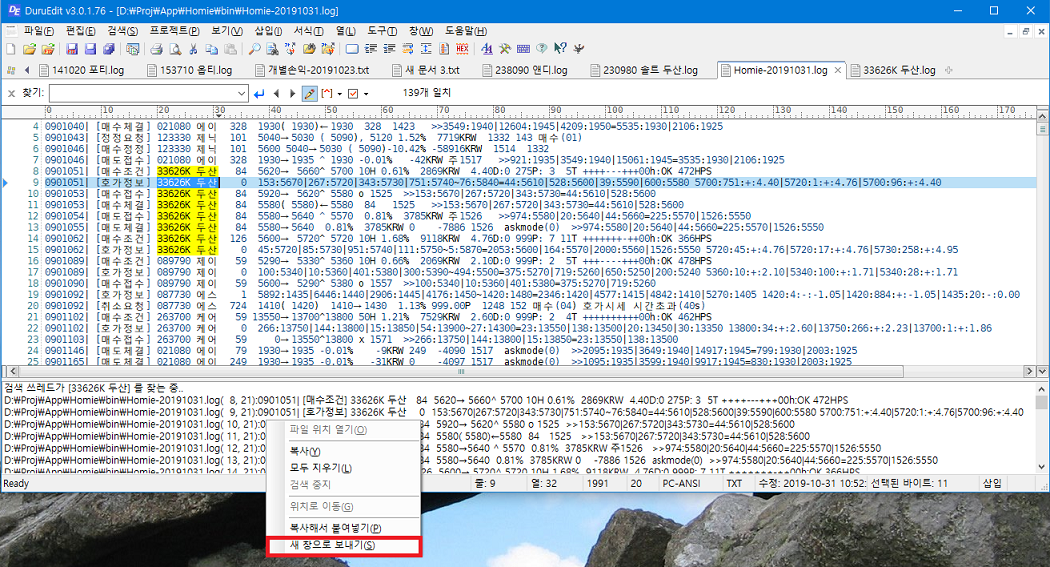This screenshot has width=1050, height=567.
Task: Click the Save All stacked disks icon
Action: tap(108, 49)
